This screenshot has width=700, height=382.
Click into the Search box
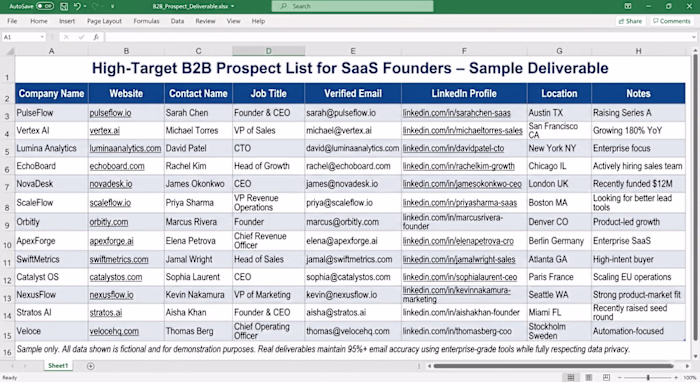pyautogui.click(x=352, y=6)
